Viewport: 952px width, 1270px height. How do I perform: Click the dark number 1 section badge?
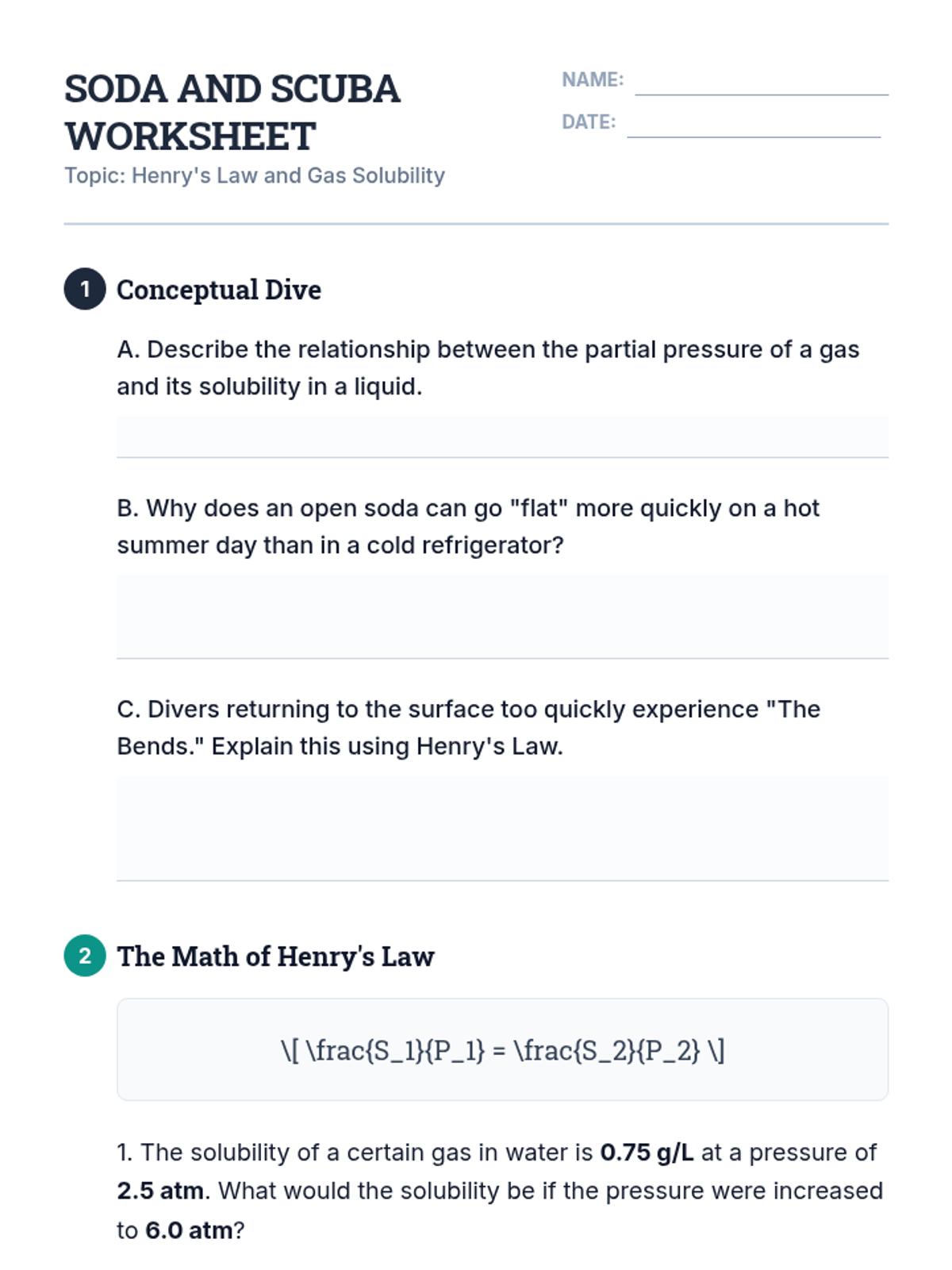click(x=85, y=289)
